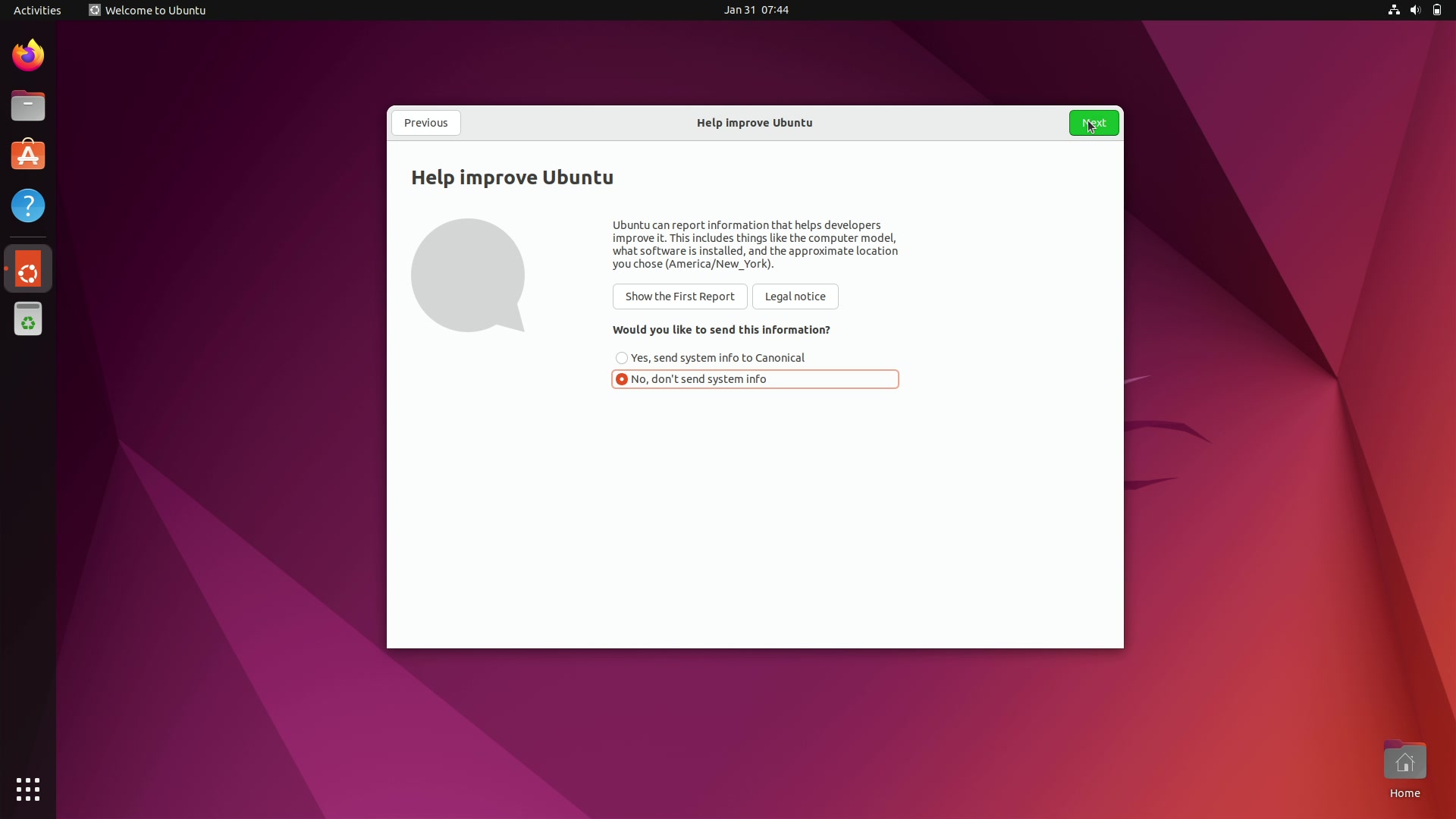The image size is (1456, 819).
Task: Select No, don't send system info
Action: pos(755,379)
